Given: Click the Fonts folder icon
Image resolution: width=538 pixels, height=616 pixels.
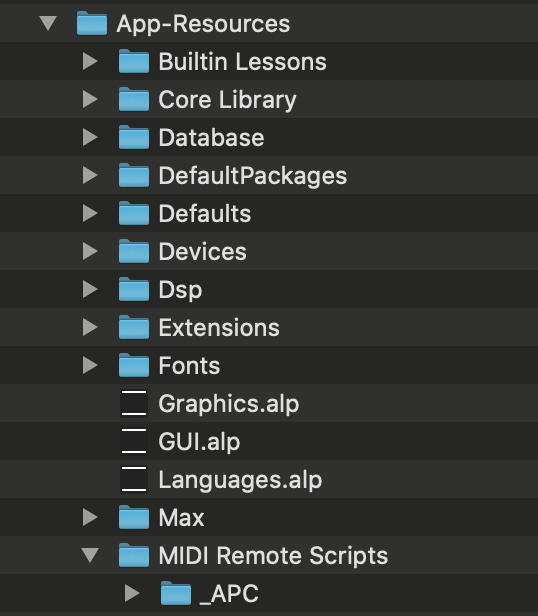Looking at the screenshot, I should pyautogui.click(x=134, y=365).
